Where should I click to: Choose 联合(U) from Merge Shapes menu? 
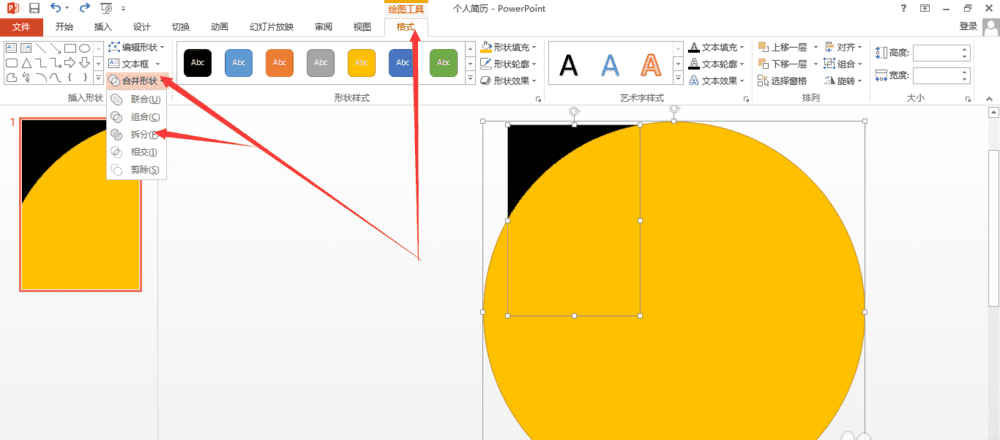pos(136,99)
